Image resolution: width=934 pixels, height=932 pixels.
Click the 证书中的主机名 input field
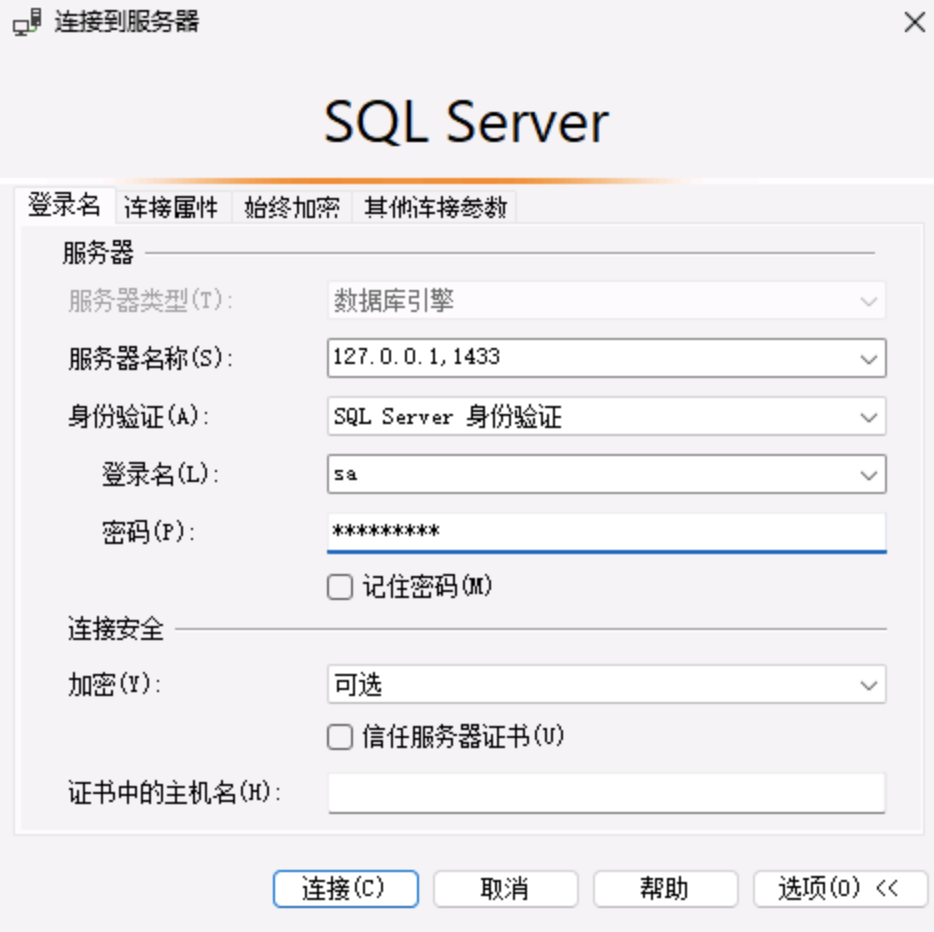click(x=606, y=793)
